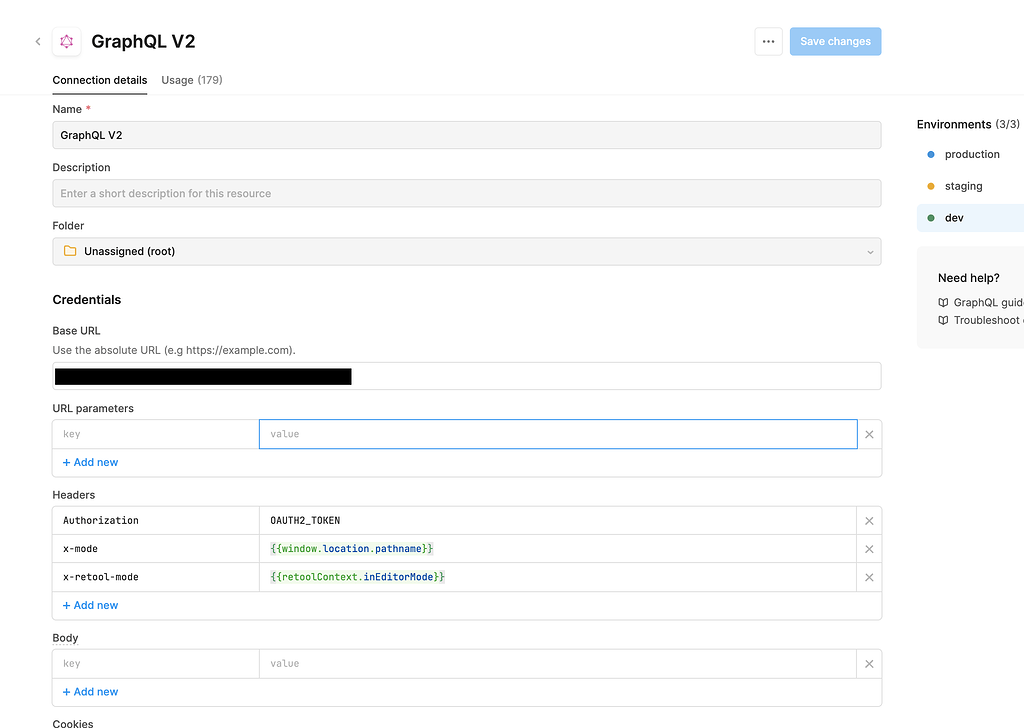Click the back arrow chevron
Viewport: 1024px width, 728px height.
[x=38, y=42]
